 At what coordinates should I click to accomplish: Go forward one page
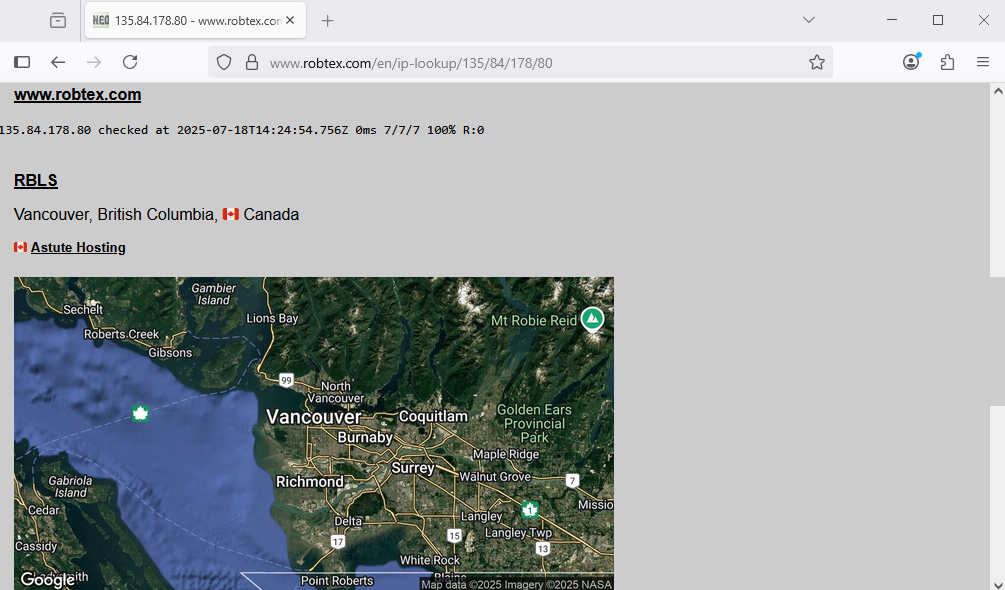94,62
